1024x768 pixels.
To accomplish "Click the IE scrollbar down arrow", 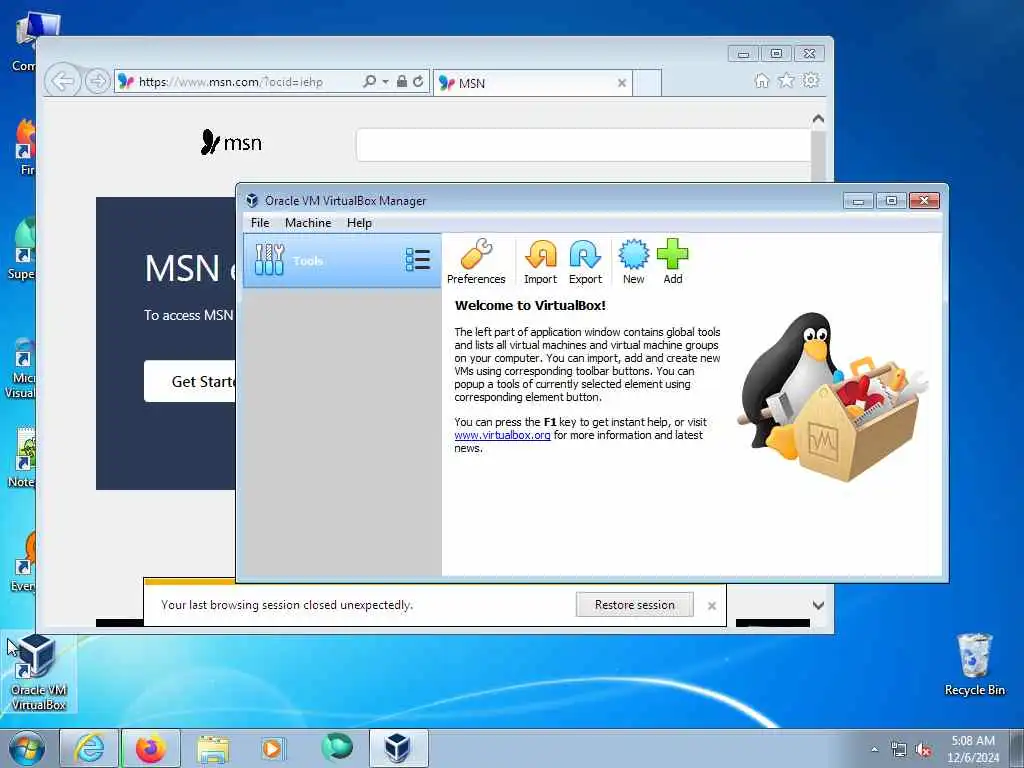I will (818, 605).
